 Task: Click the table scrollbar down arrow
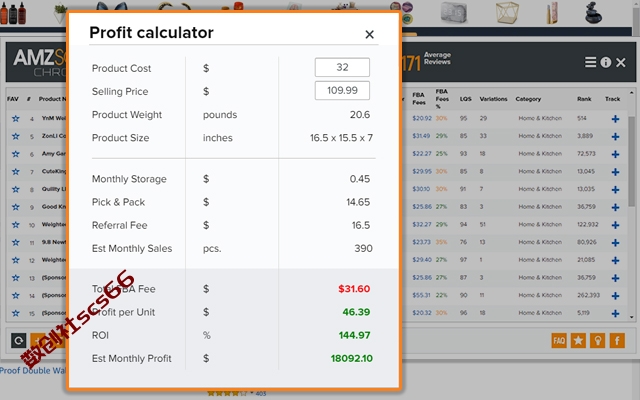(631, 317)
